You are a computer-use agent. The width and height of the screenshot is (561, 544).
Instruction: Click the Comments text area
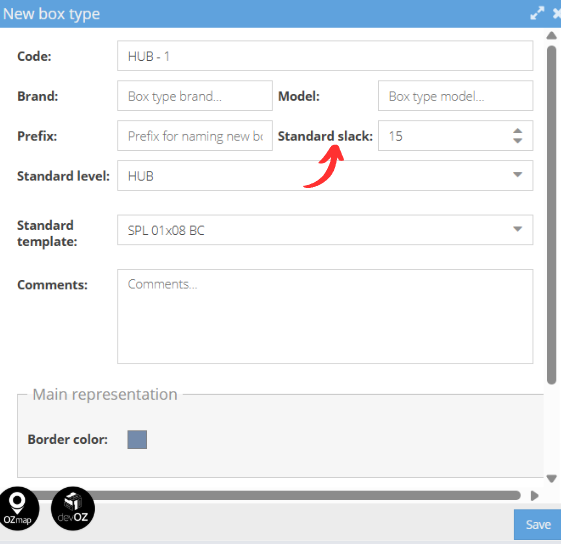[325, 317]
